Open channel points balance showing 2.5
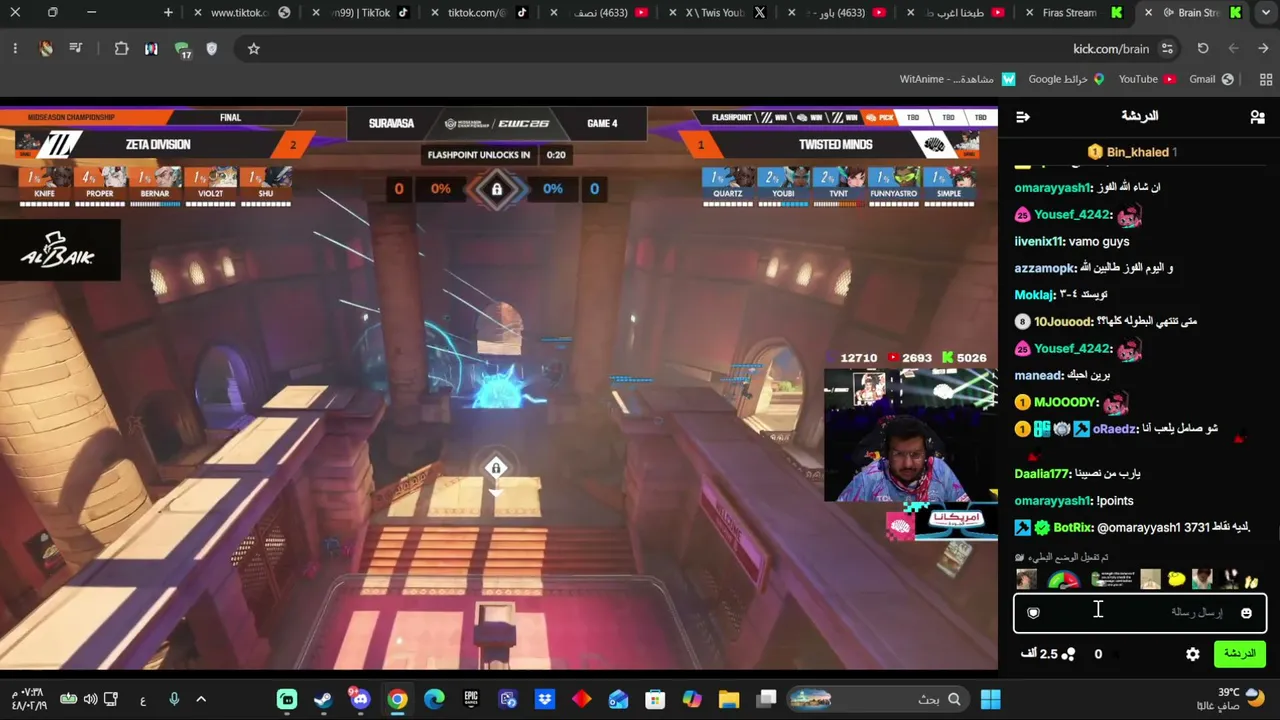 (1048, 654)
